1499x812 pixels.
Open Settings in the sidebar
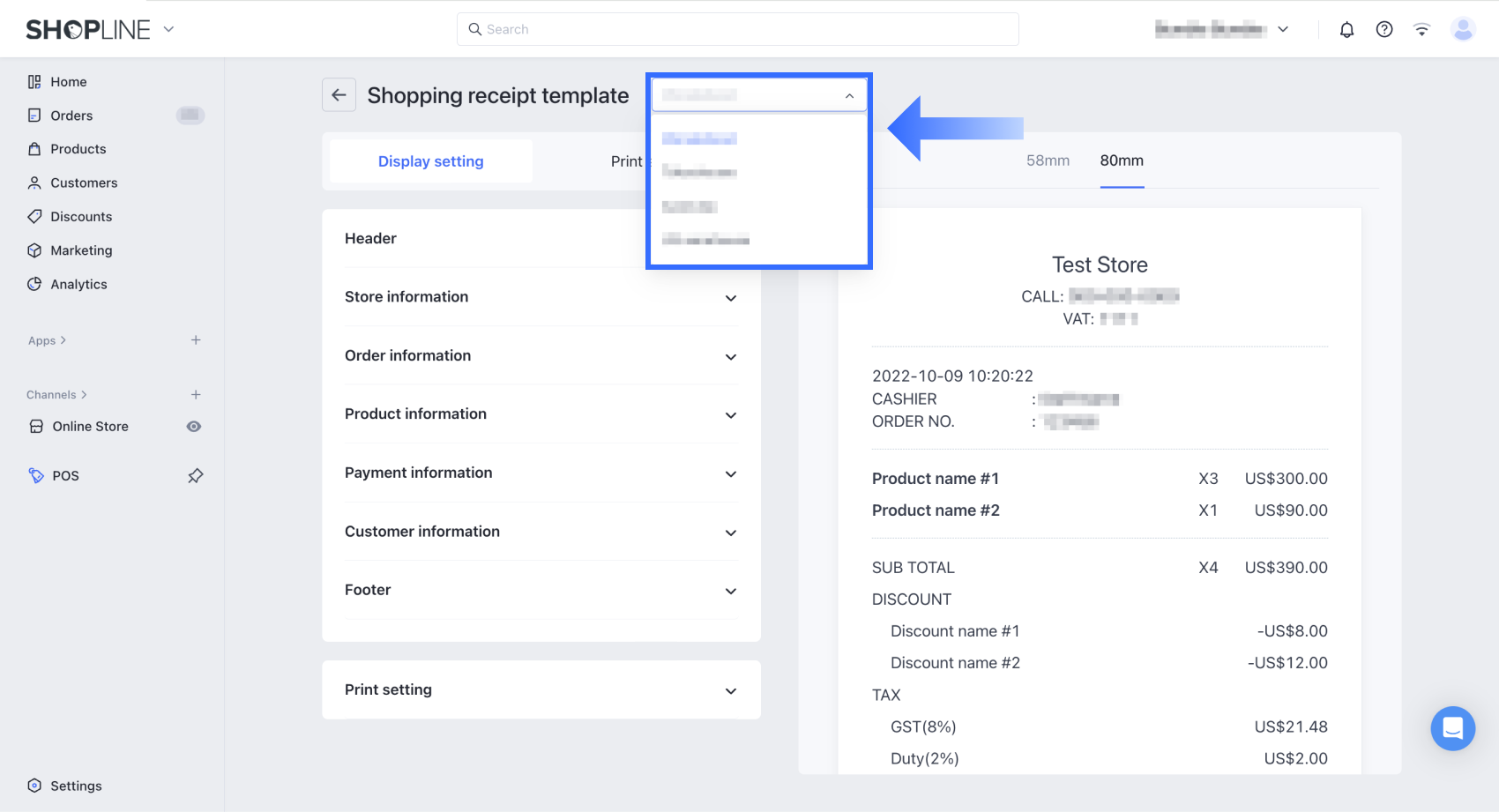click(x=76, y=786)
